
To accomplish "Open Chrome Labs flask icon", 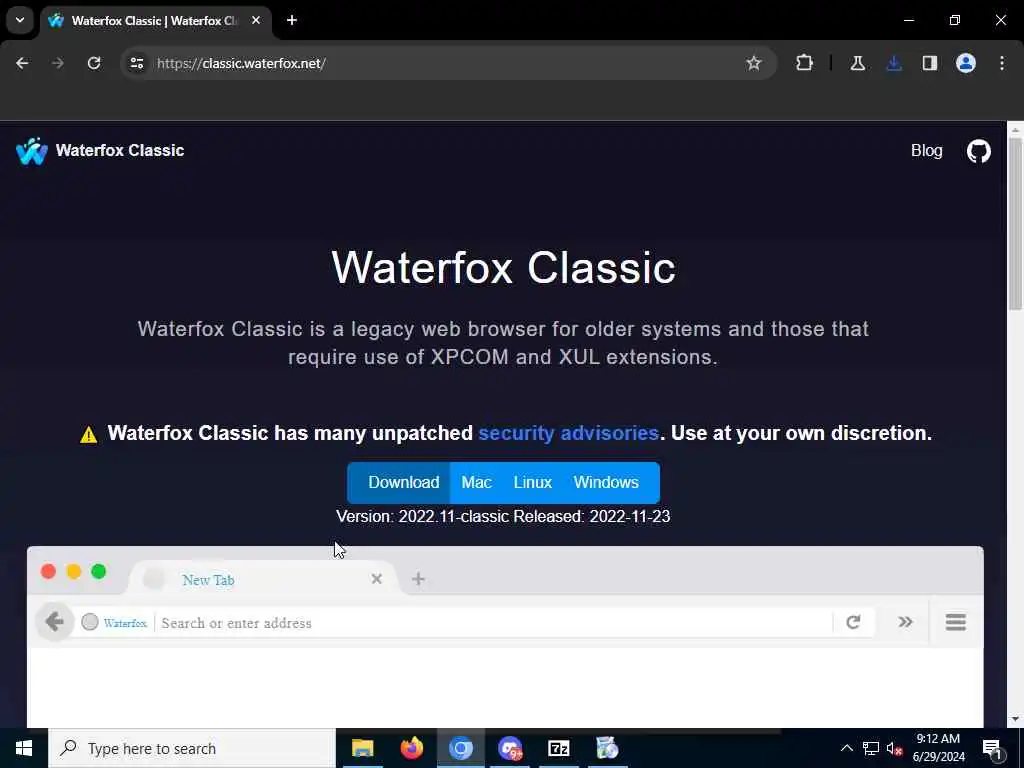I will 857,63.
